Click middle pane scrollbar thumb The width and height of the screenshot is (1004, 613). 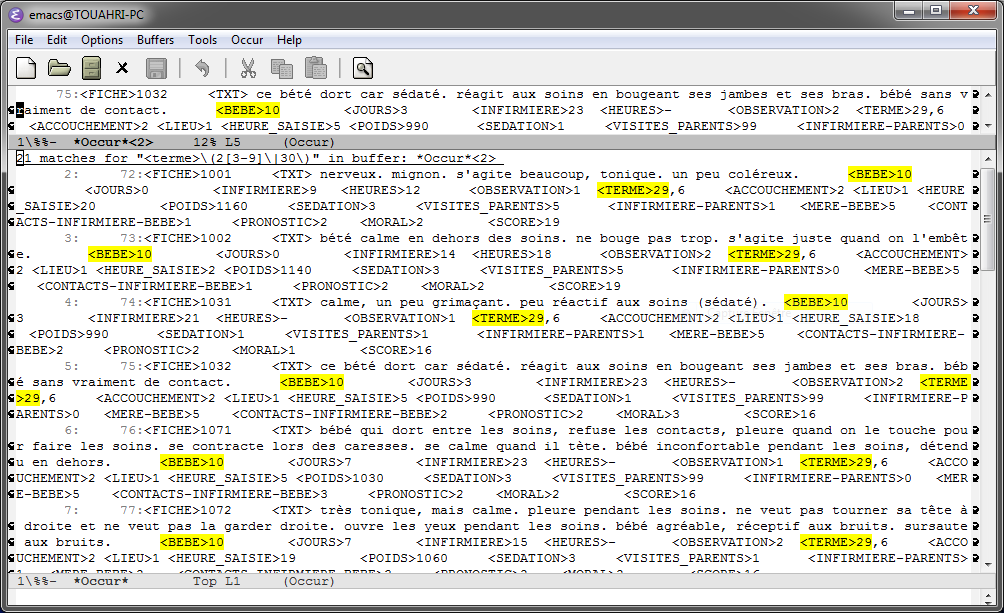988,219
